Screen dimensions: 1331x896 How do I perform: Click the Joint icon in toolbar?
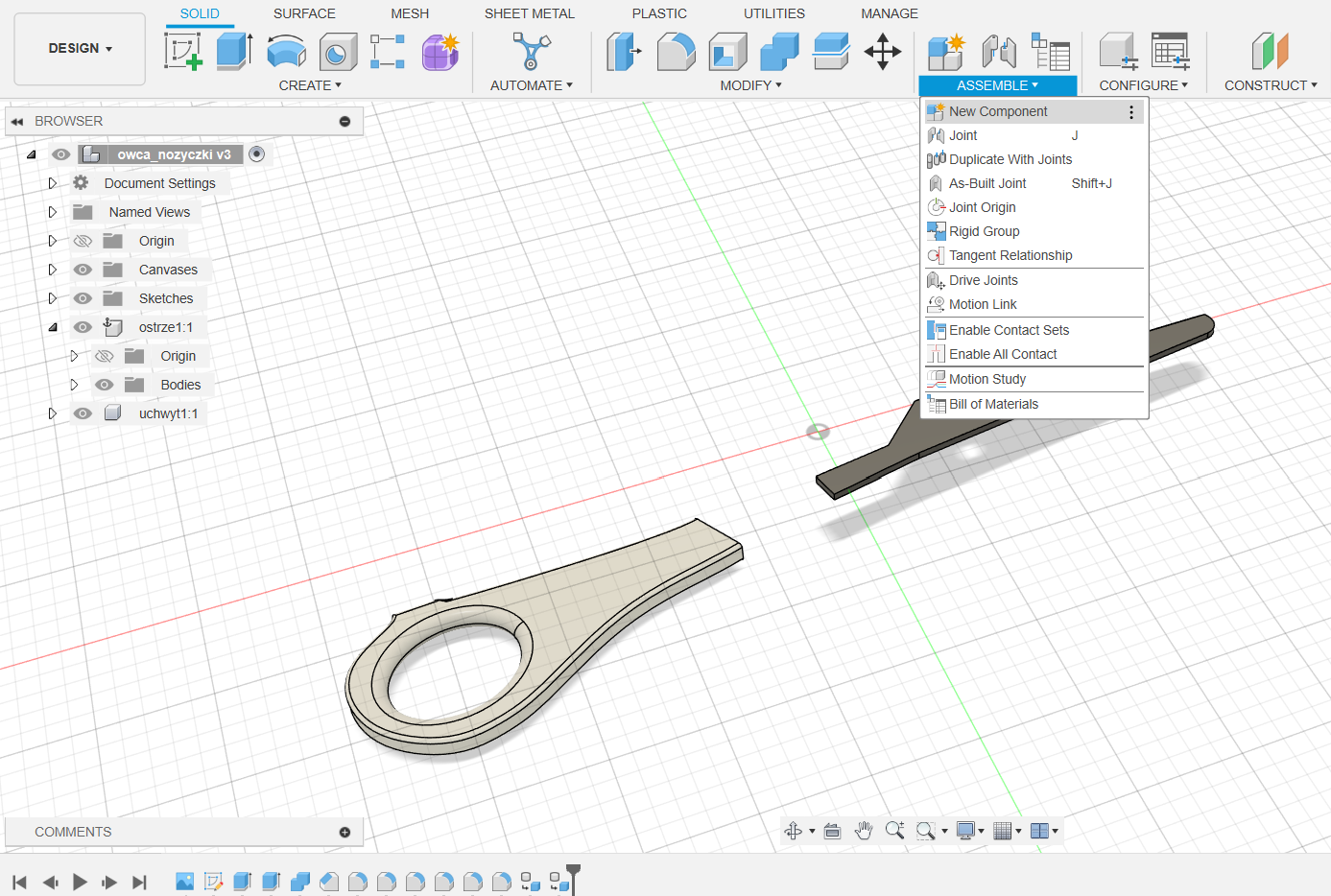(x=999, y=52)
